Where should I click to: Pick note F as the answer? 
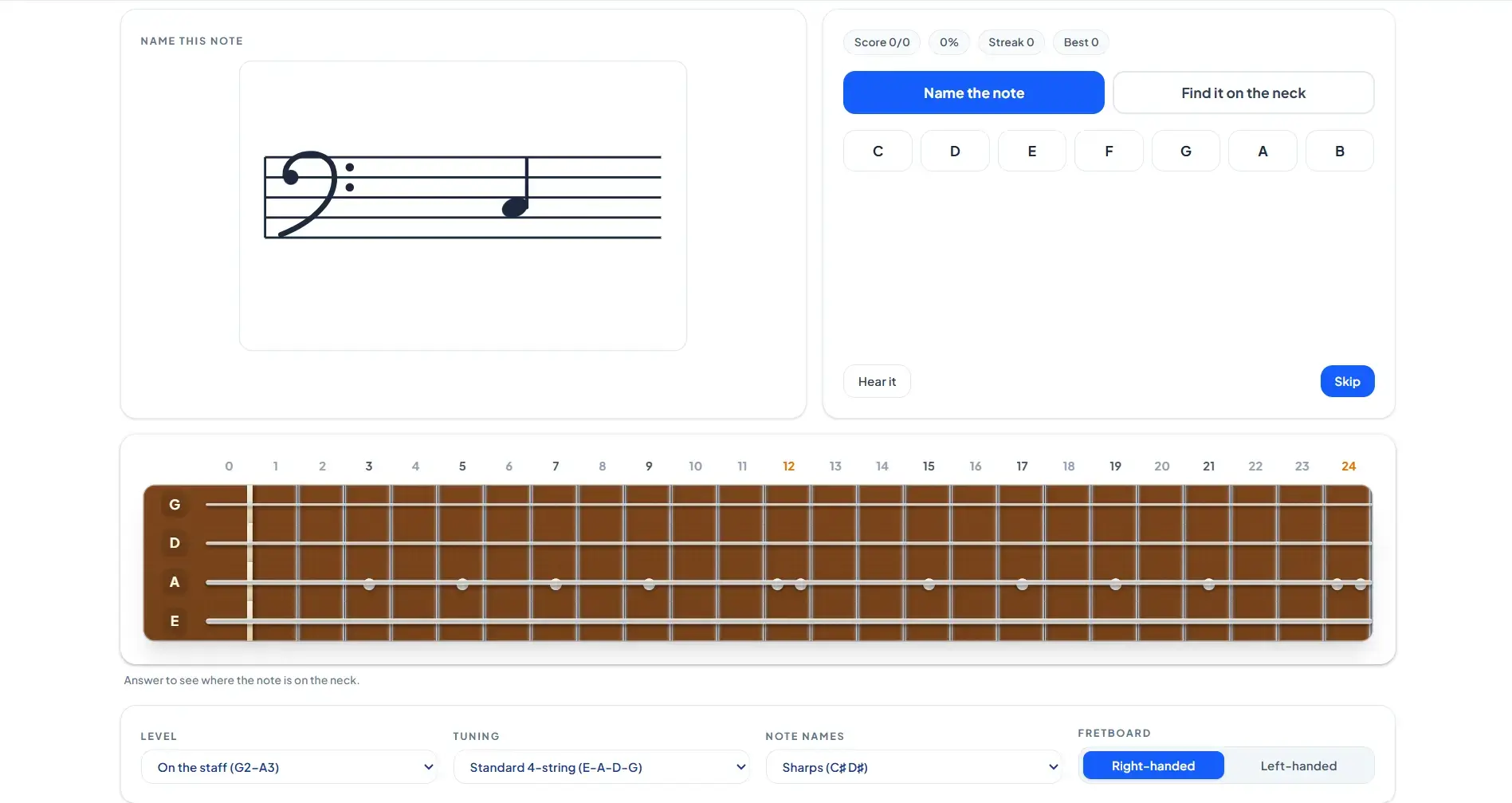[1109, 151]
